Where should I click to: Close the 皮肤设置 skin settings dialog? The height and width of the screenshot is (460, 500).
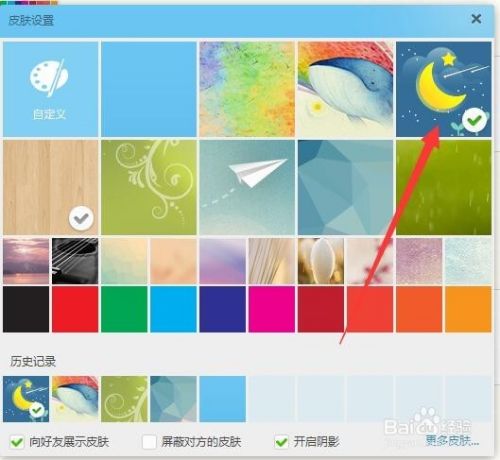point(476,19)
